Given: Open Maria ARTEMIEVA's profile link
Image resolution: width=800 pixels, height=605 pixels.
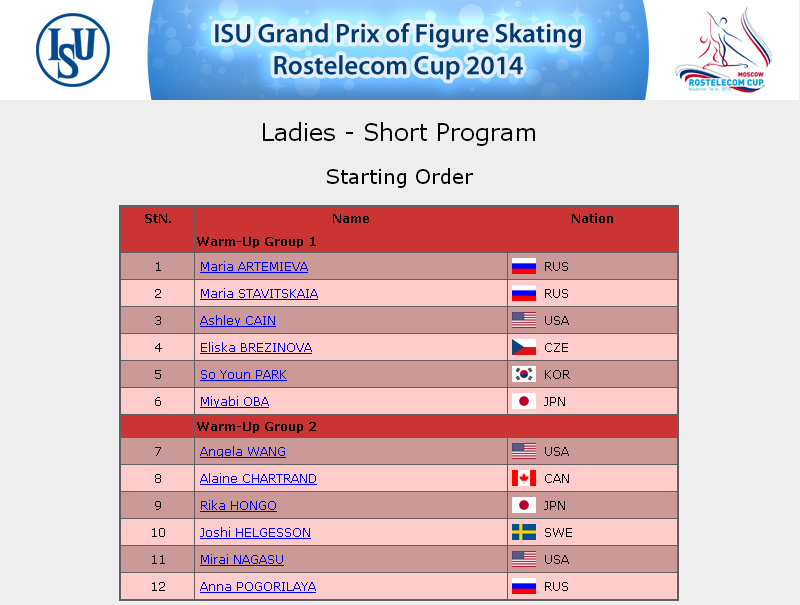Looking at the screenshot, I should (254, 266).
